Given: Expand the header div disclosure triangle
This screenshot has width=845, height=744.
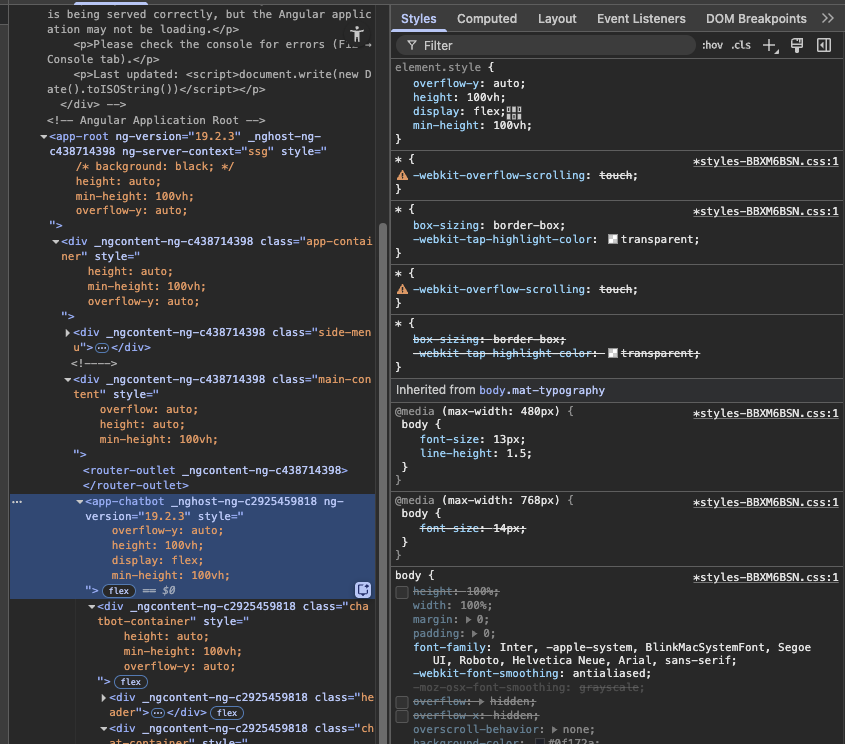Looking at the screenshot, I should (103, 699).
